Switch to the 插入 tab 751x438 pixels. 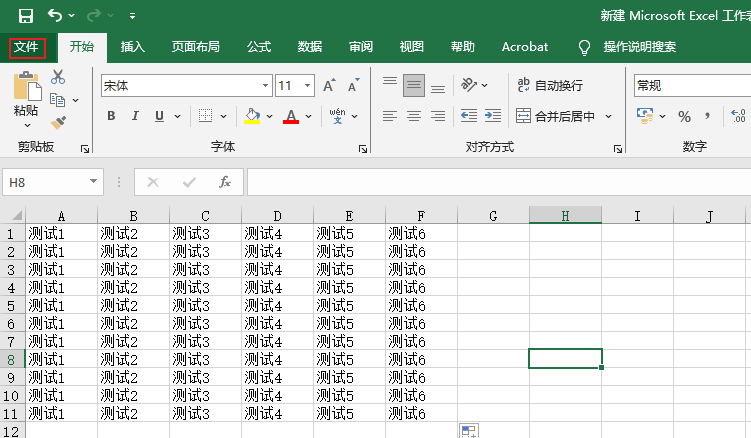133,47
